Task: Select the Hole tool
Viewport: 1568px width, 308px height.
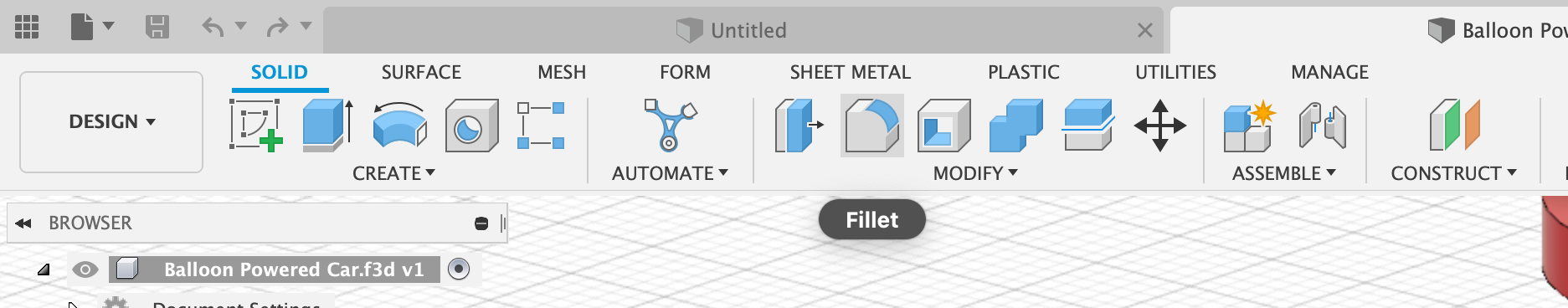Action: pyautogui.click(x=471, y=126)
